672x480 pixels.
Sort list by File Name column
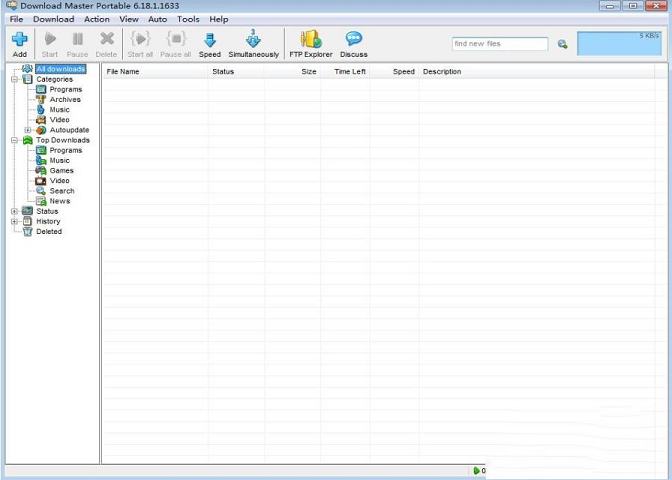[123, 72]
